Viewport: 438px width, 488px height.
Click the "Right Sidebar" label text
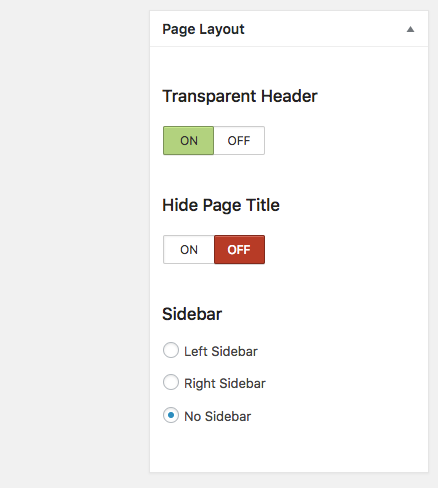click(225, 383)
